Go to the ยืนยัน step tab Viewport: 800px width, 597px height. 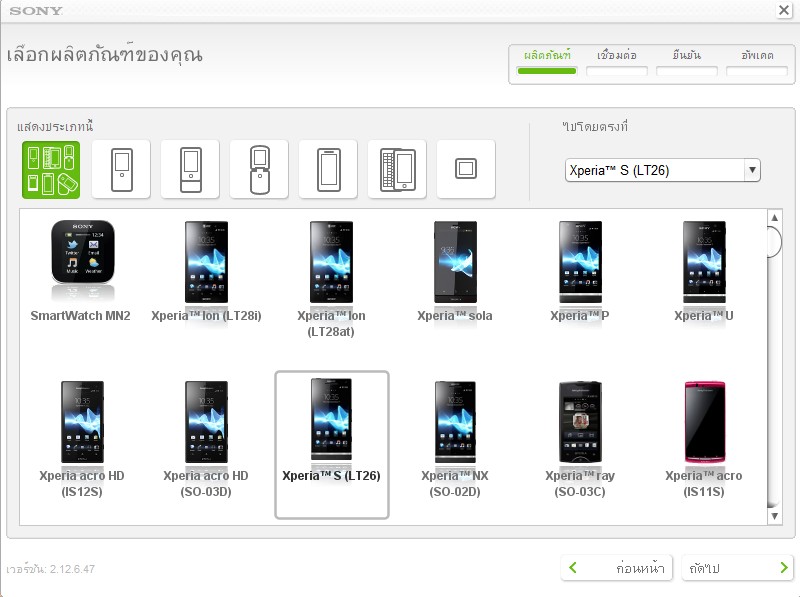click(x=687, y=62)
